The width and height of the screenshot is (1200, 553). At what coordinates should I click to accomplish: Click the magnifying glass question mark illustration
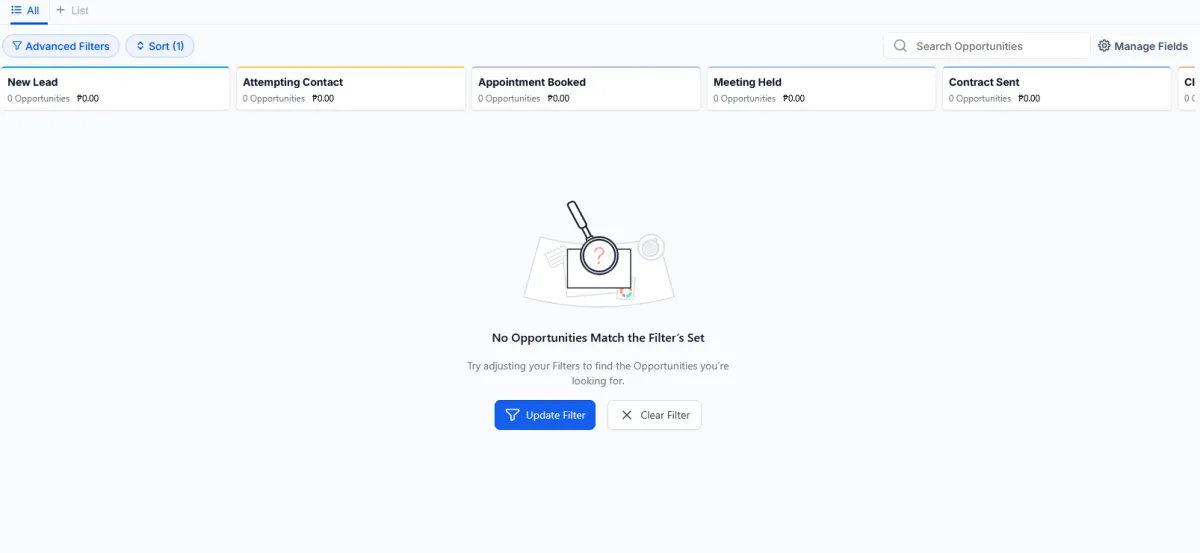click(598, 254)
